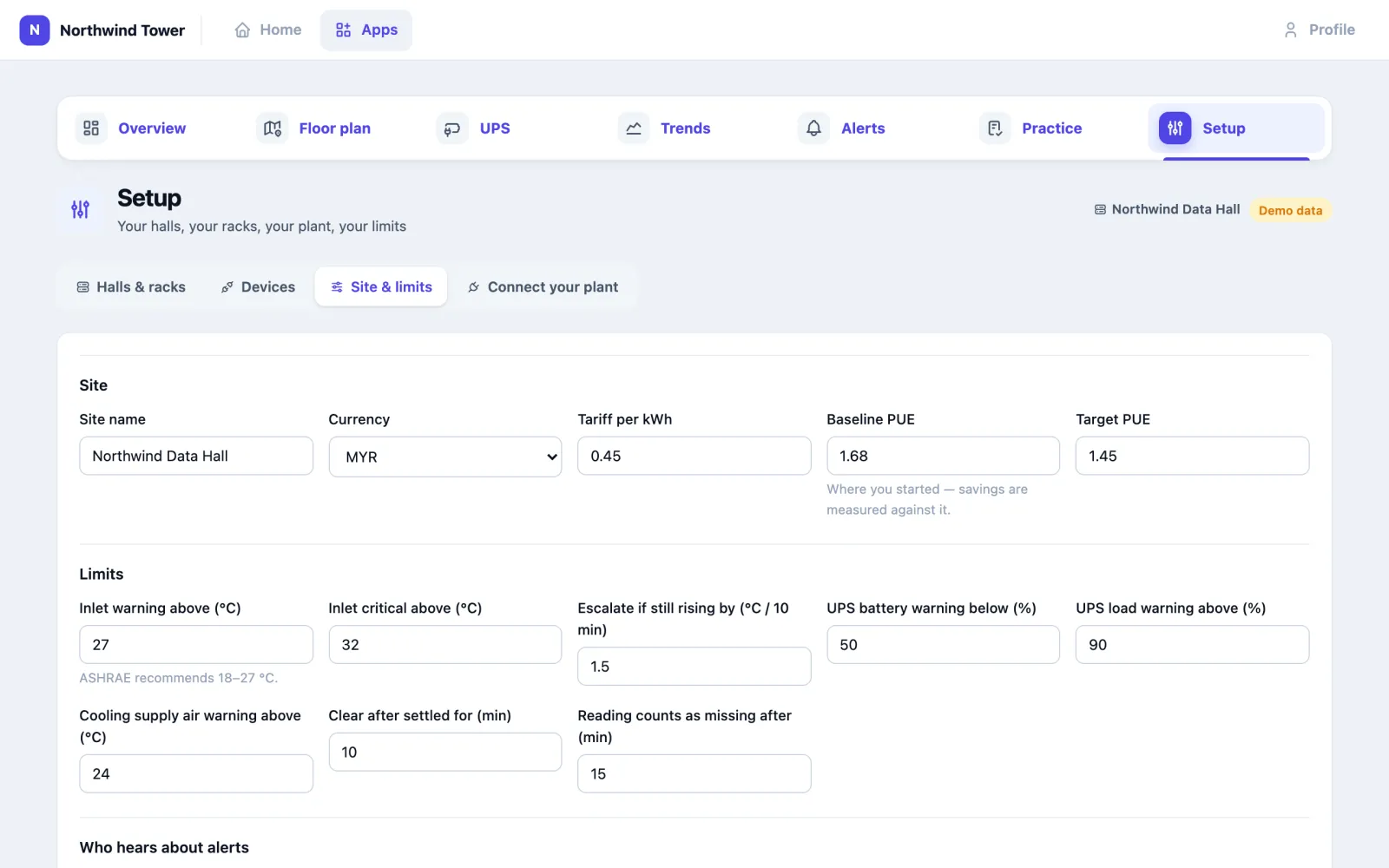Click the Floor plan map icon
The image size is (1389, 868).
[x=273, y=128]
